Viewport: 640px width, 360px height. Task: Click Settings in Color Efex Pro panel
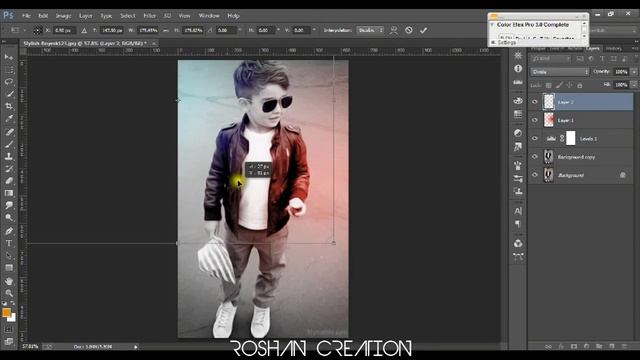[x=507, y=42]
